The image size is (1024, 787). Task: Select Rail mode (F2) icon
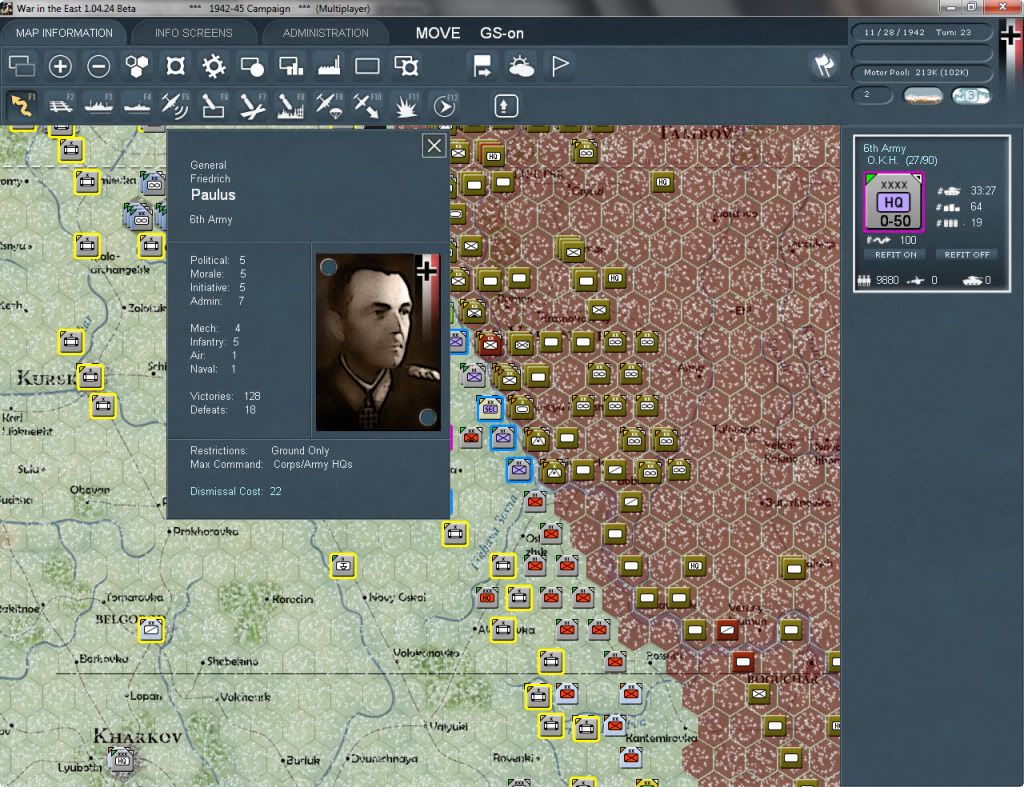point(61,105)
